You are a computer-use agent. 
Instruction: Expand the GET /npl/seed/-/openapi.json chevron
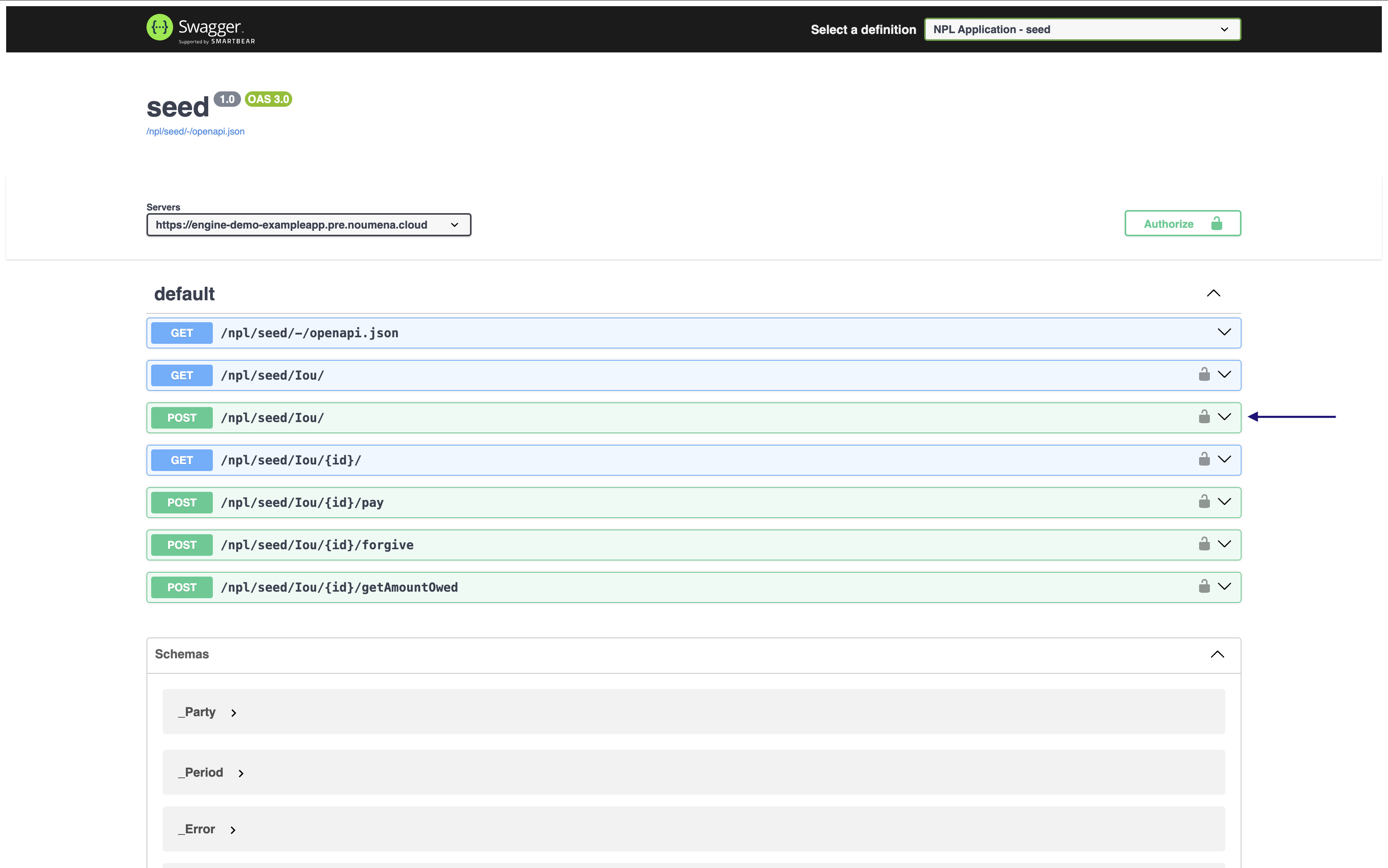pyautogui.click(x=1224, y=332)
